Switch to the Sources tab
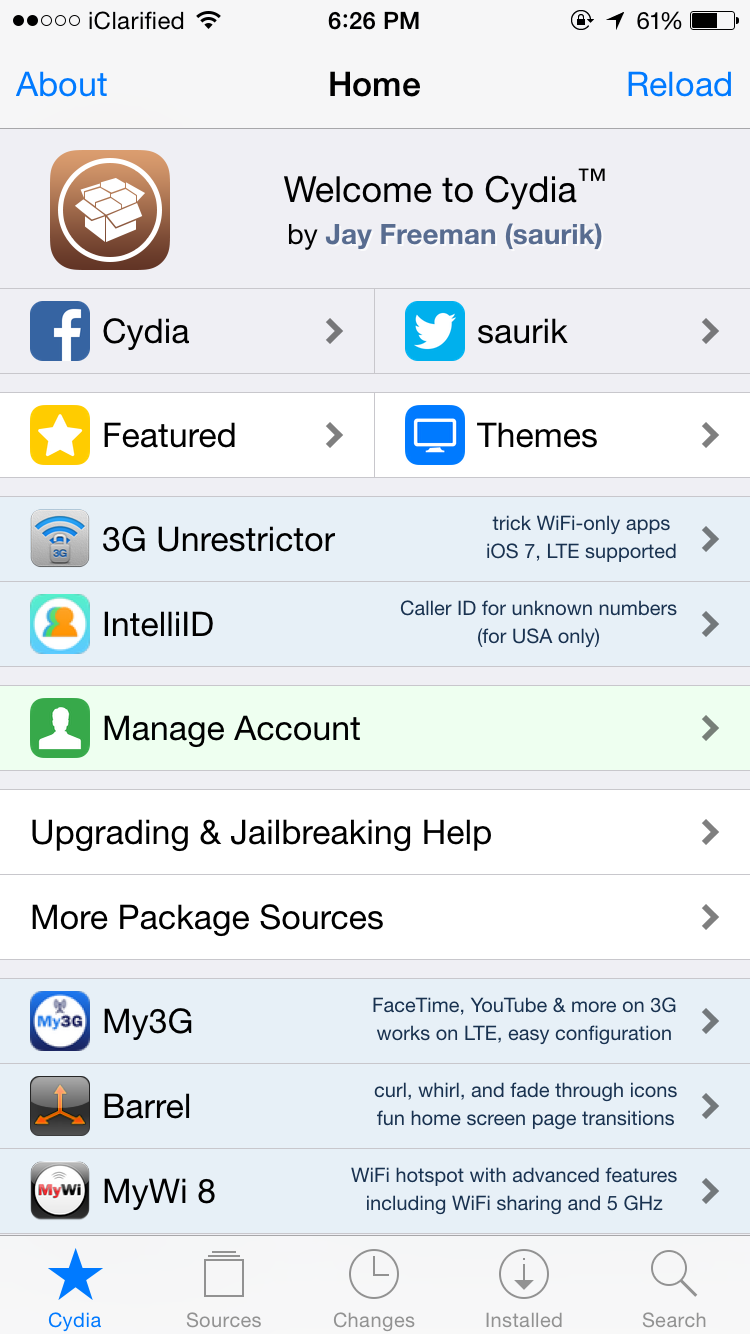The width and height of the screenshot is (750, 1334). (224, 1290)
